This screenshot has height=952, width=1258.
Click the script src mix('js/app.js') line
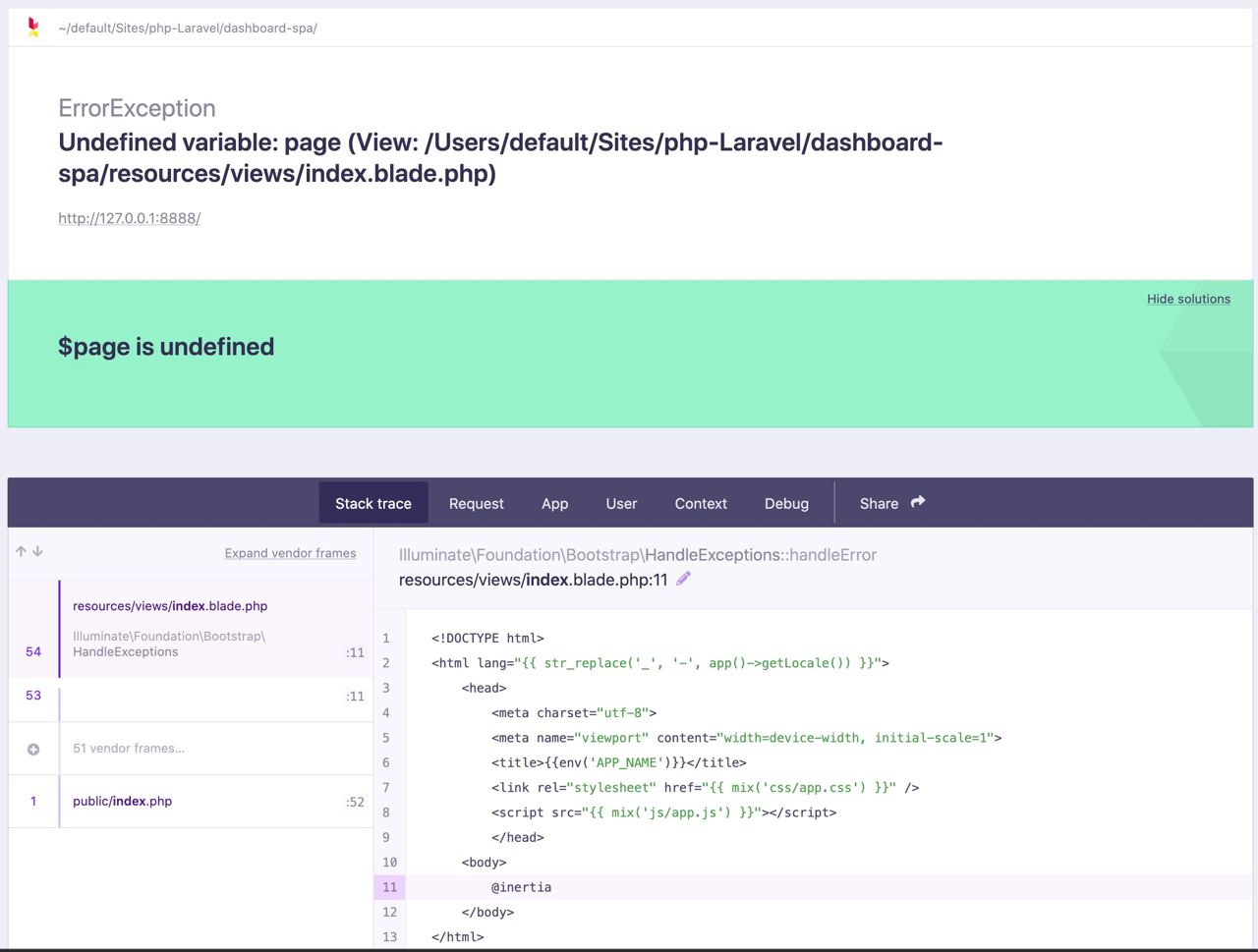[664, 812]
